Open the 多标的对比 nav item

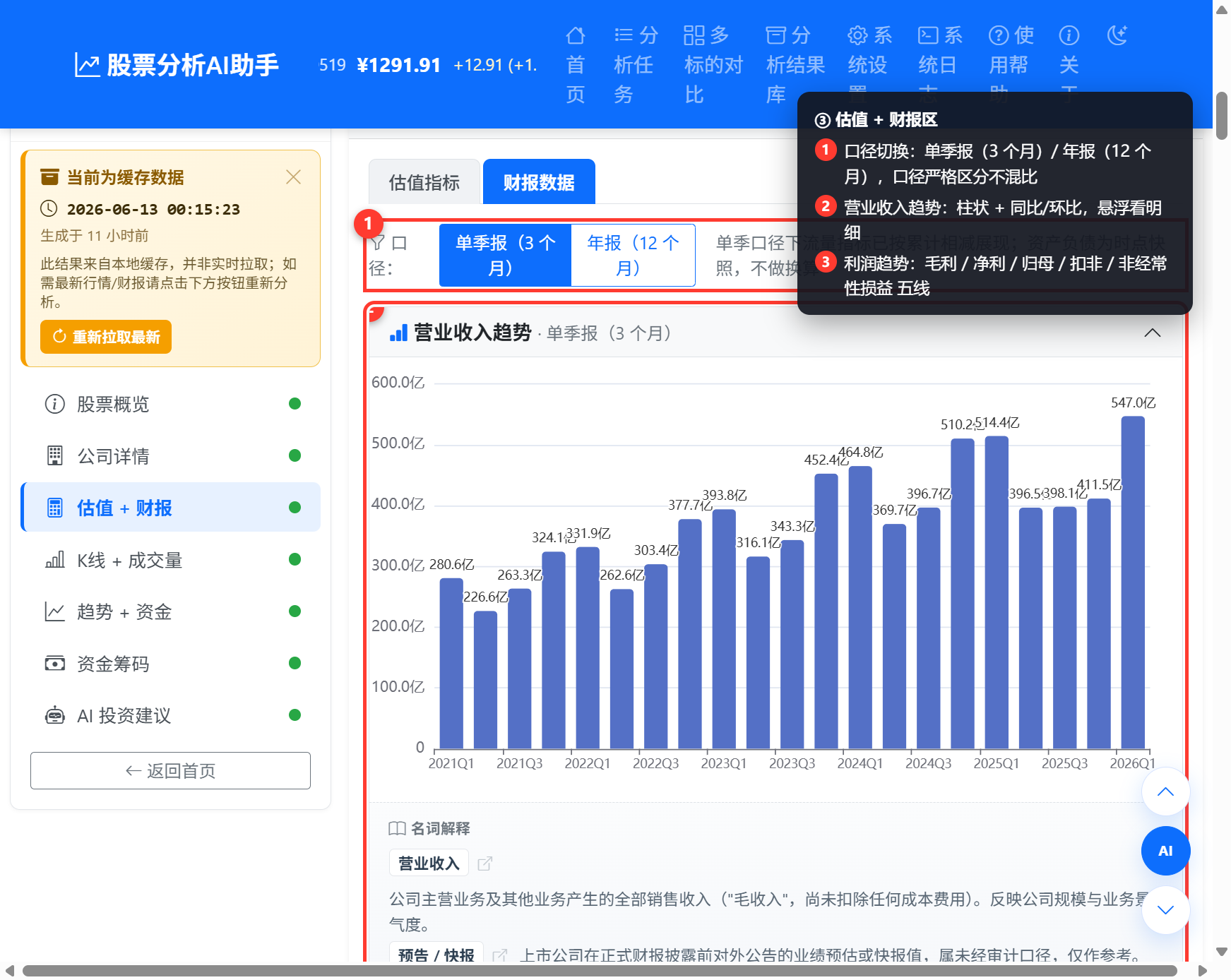click(713, 64)
